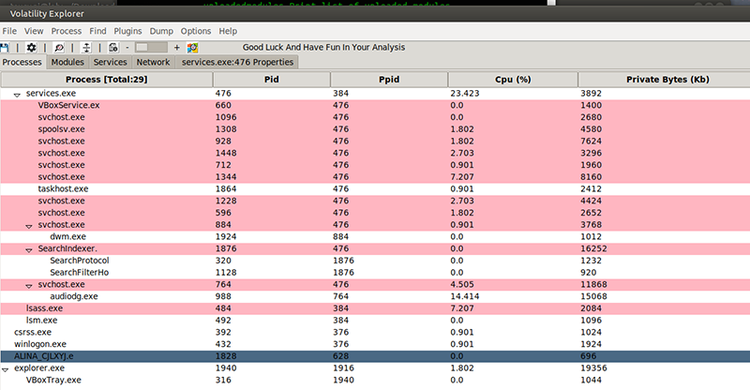Viewport: 750px width, 390px height.
Task: Click the toolbar slider handle
Action: 142,47
